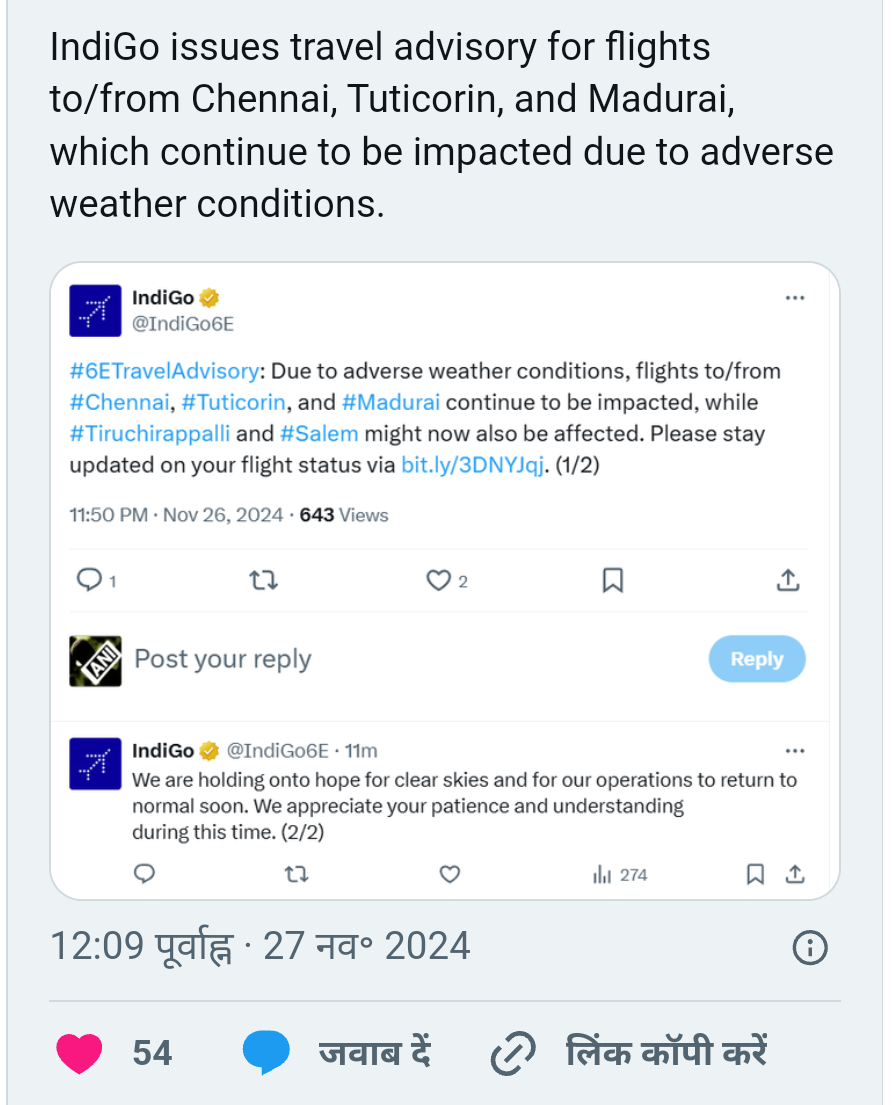Share the main IndiGo tweet
This screenshot has width=894, height=1105.
click(x=788, y=580)
